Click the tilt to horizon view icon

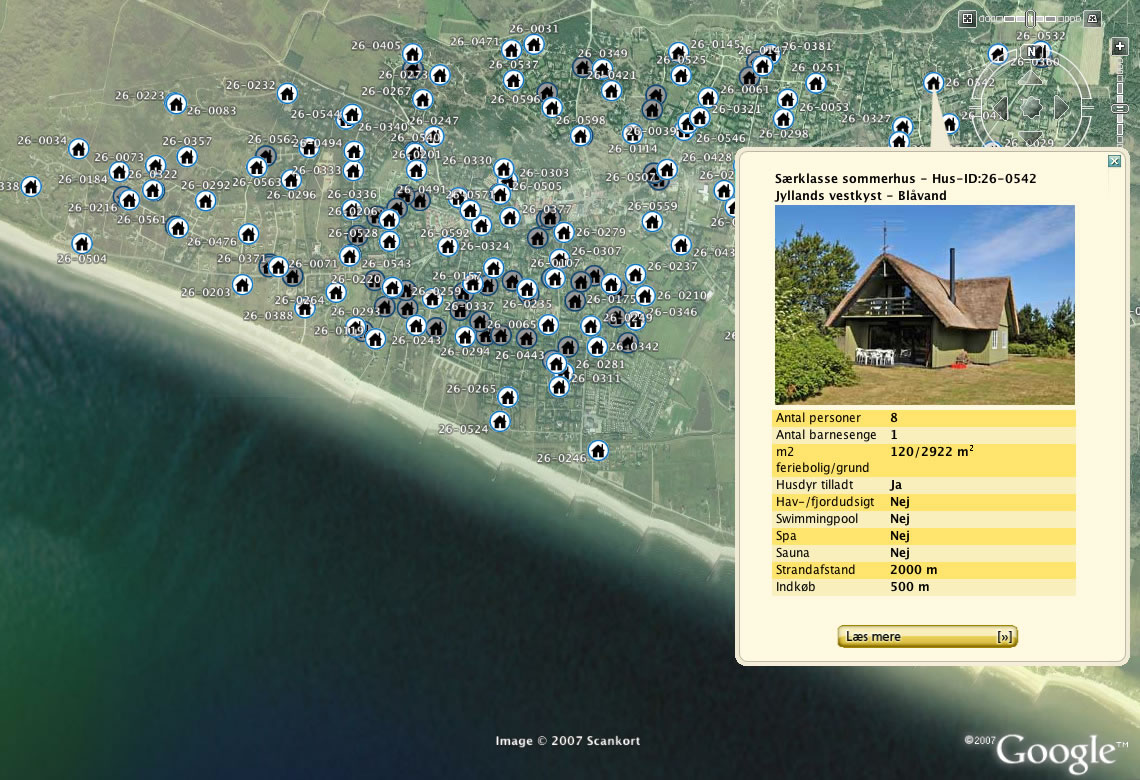(1094, 18)
